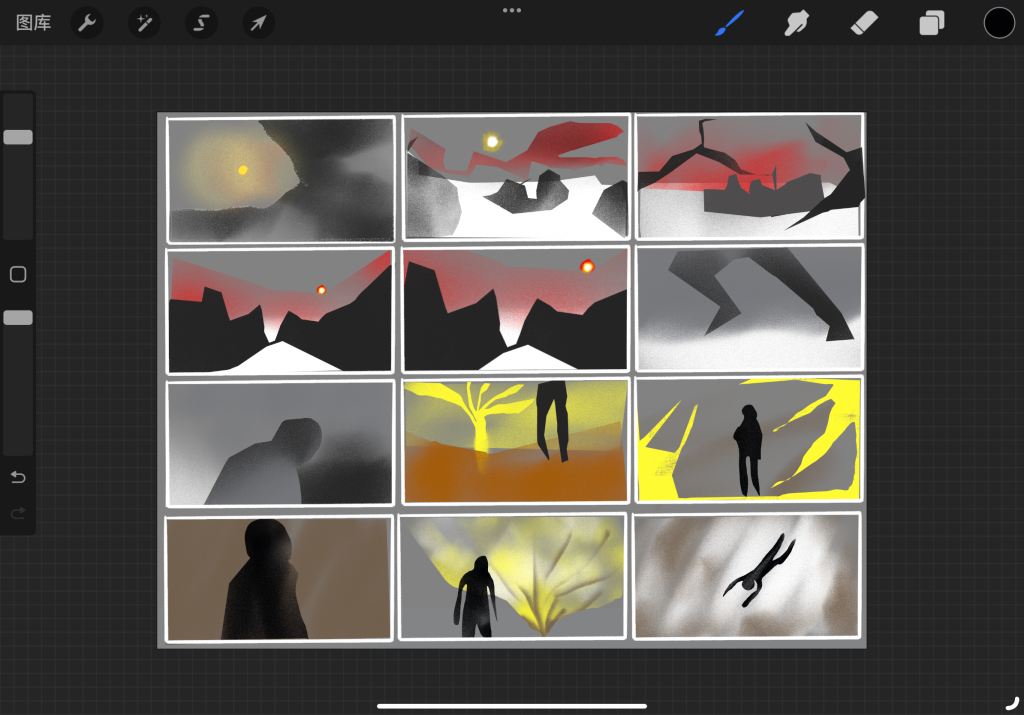Select the Eraser tool
This screenshot has height=715, width=1024.
point(863,23)
